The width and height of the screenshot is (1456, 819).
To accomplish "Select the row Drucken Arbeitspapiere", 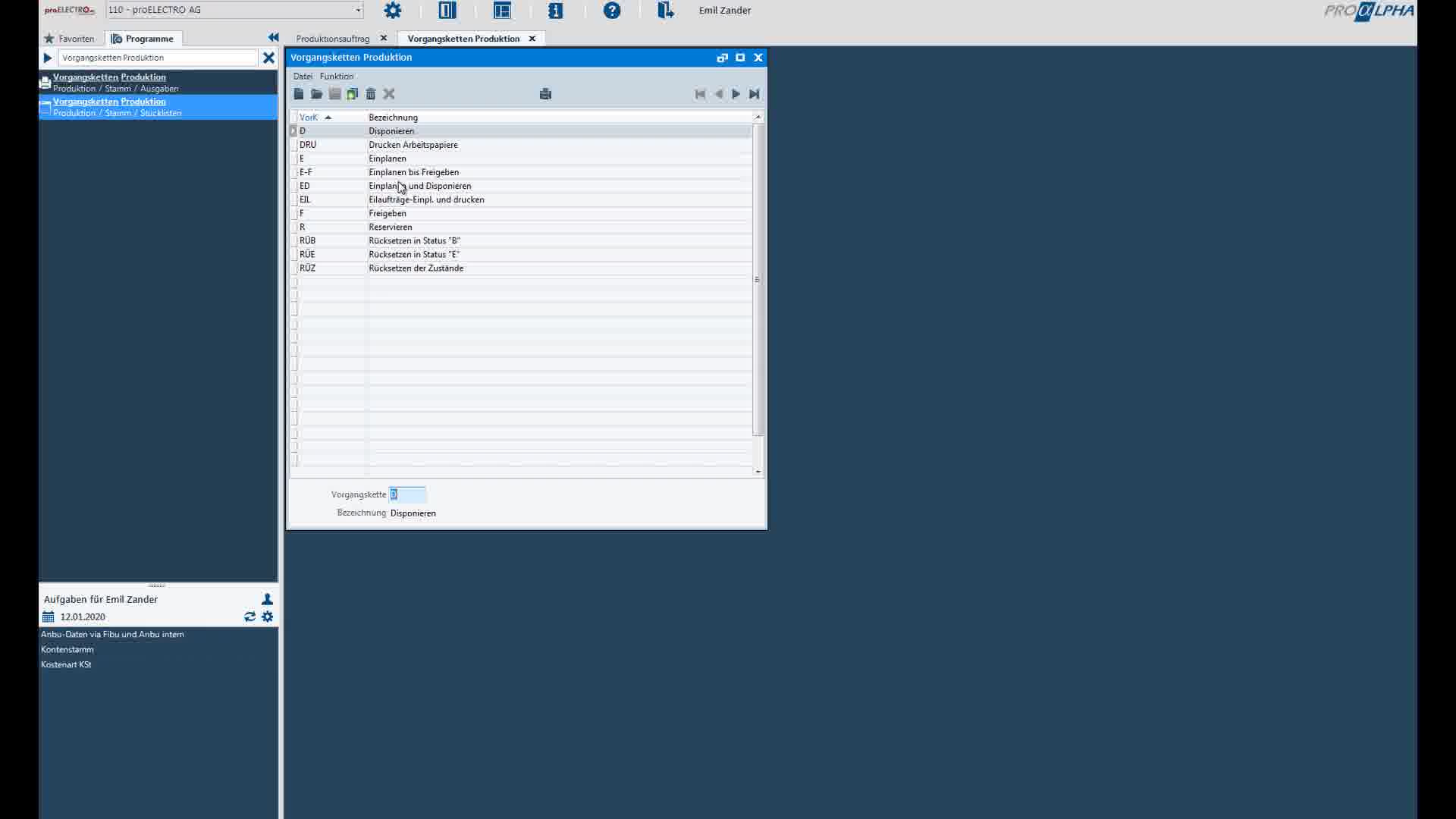I will pos(521,145).
